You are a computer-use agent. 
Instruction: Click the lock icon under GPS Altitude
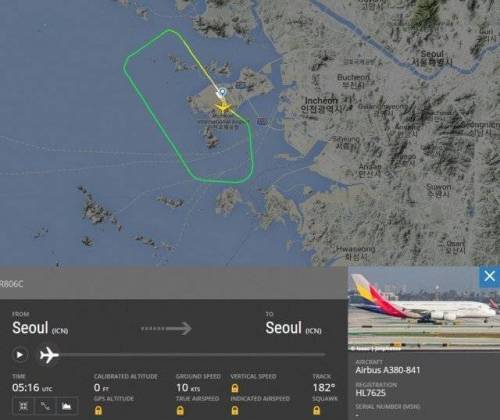(98, 410)
